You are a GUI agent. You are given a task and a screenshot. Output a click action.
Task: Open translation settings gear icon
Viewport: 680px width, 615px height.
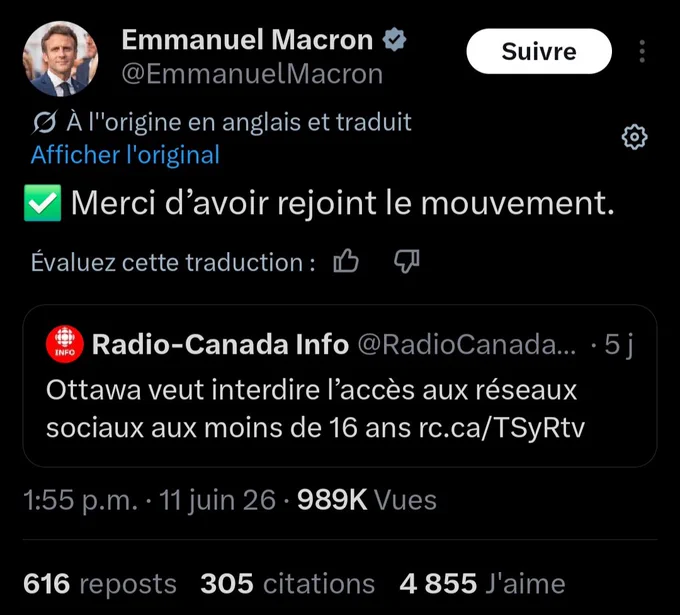click(x=634, y=137)
